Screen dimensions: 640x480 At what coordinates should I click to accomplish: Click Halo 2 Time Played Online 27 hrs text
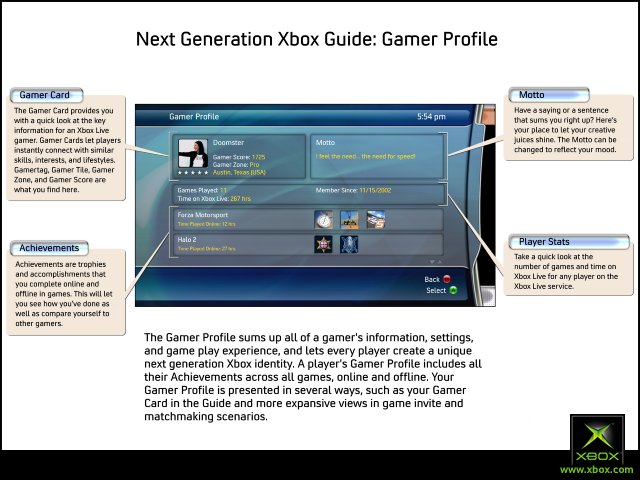(207, 249)
